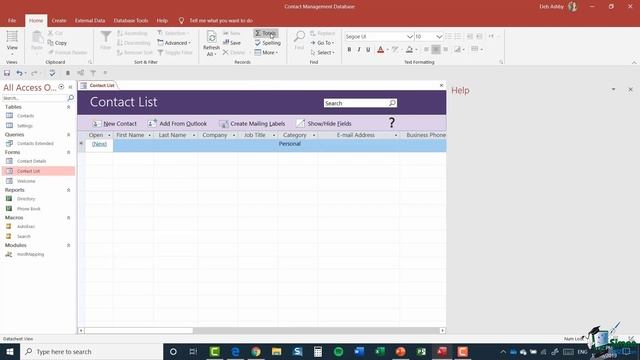Click Refresh All in Records group
The width and height of the screenshot is (640, 360).
[211, 44]
